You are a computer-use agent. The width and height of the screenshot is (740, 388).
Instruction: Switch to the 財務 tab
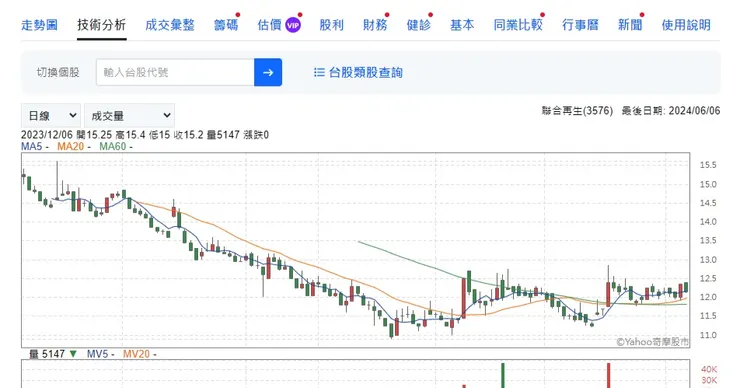pos(375,25)
